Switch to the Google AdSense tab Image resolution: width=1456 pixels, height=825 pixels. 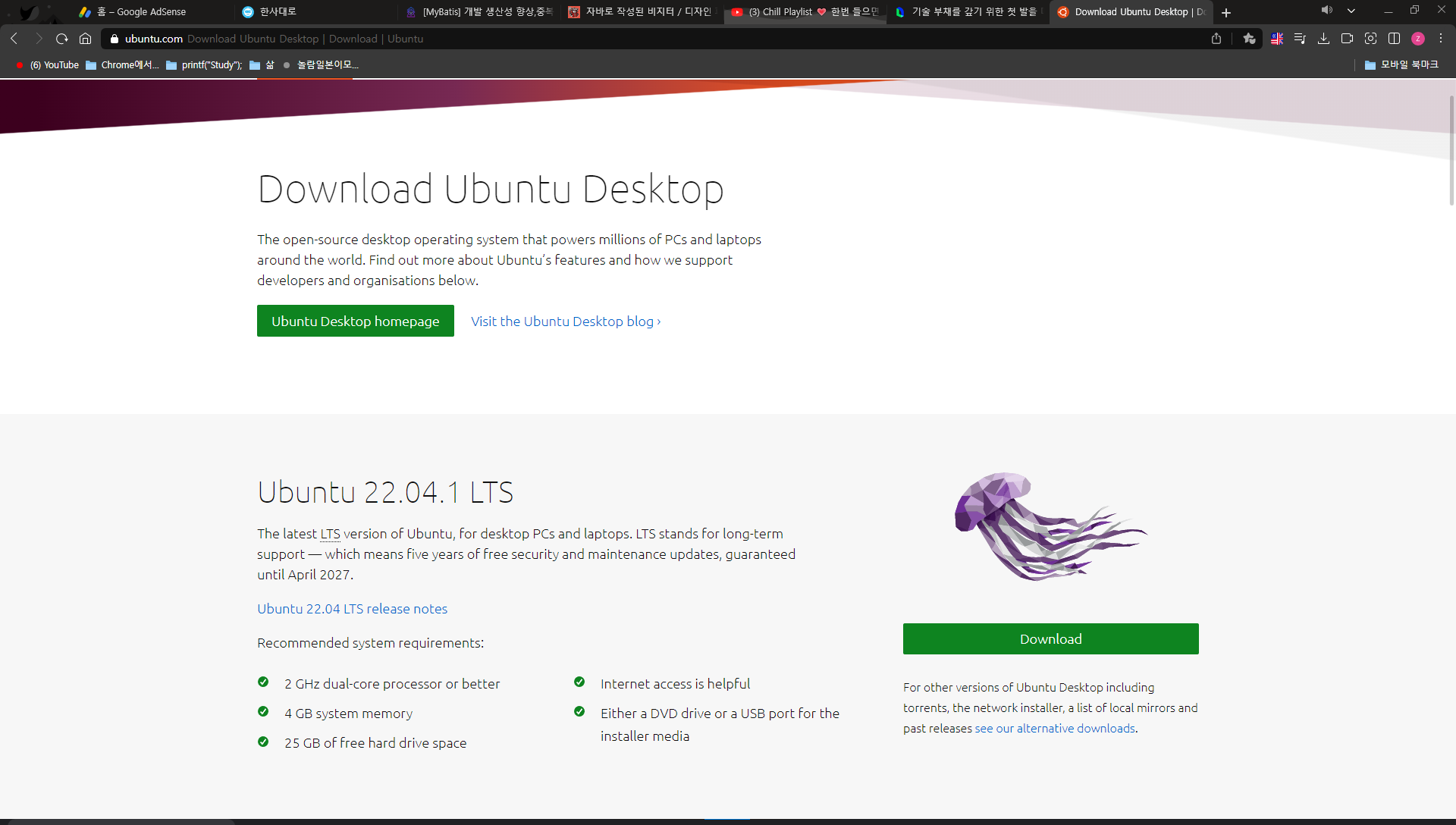tap(152, 12)
